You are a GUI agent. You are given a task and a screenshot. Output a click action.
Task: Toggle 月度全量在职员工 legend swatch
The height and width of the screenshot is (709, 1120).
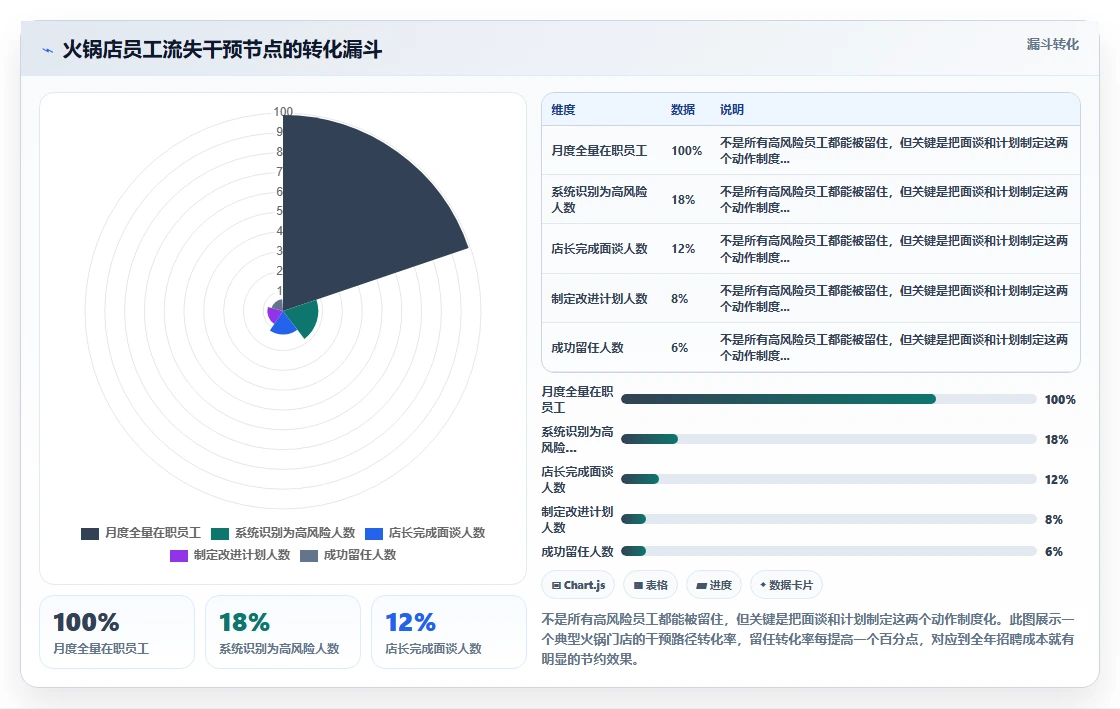click(89, 533)
